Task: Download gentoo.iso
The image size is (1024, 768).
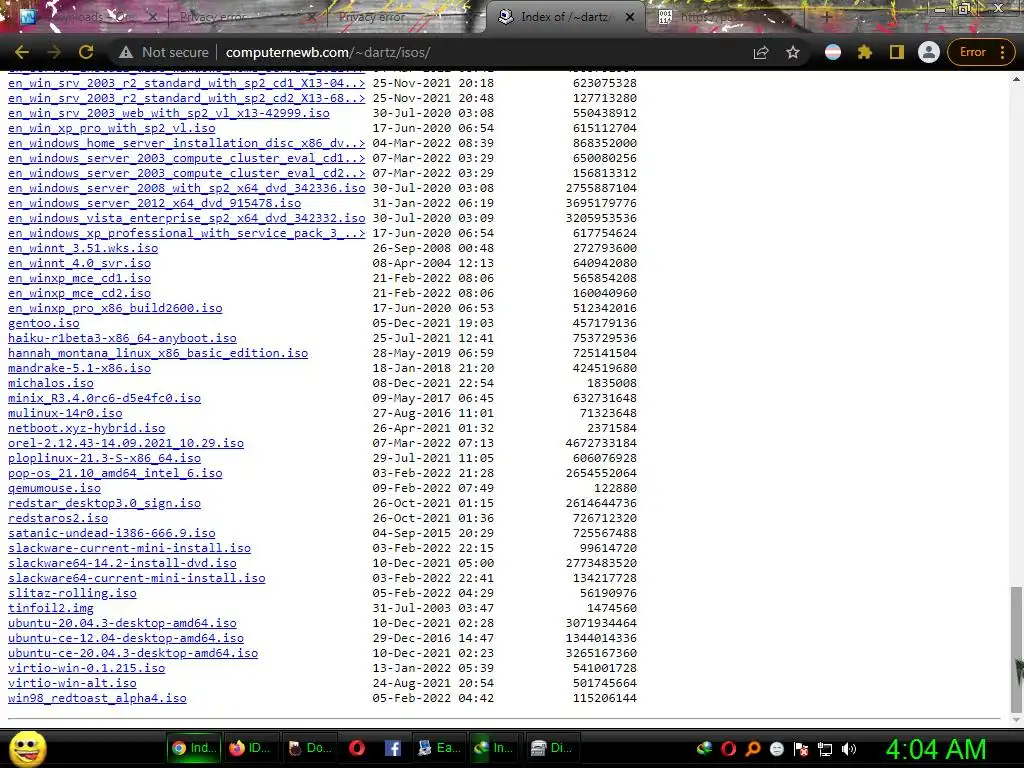Action: coord(44,323)
